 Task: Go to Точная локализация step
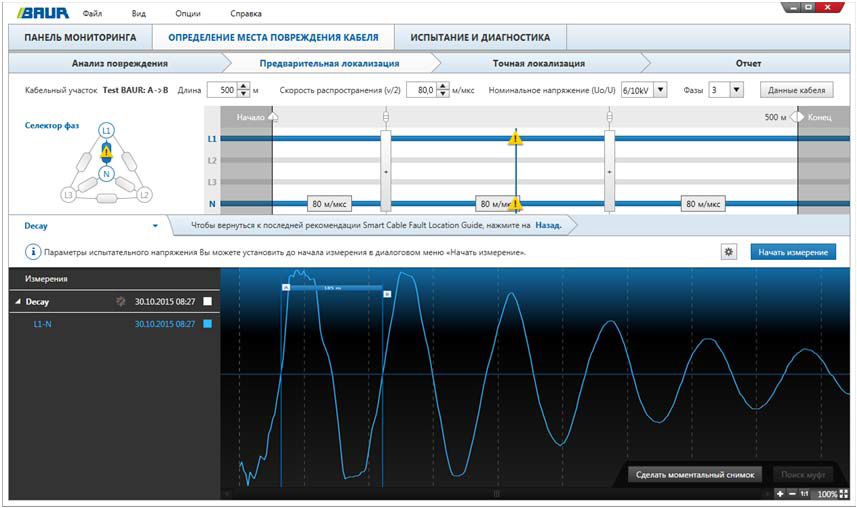pyautogui.click(x=539, y=63)
